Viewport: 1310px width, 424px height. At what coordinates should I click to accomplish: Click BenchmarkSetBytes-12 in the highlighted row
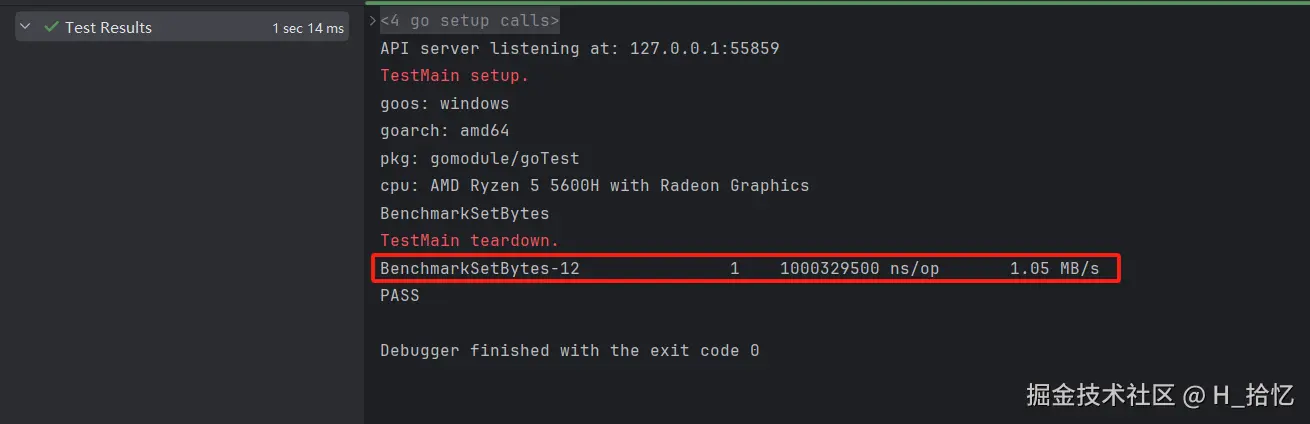pos(479,268)
